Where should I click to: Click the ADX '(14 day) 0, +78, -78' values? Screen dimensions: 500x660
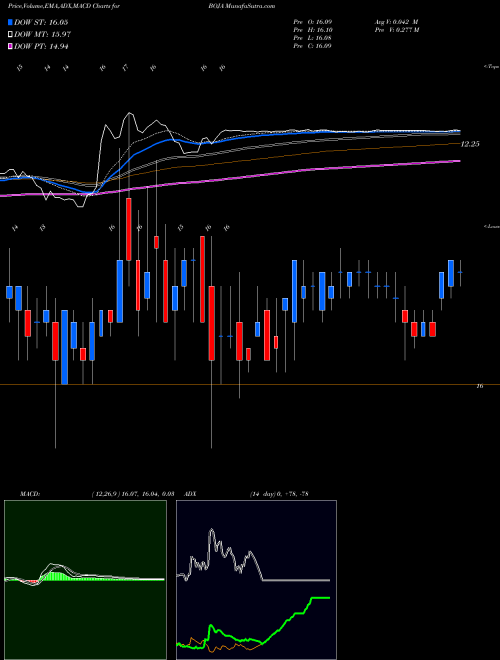(279, 494)
